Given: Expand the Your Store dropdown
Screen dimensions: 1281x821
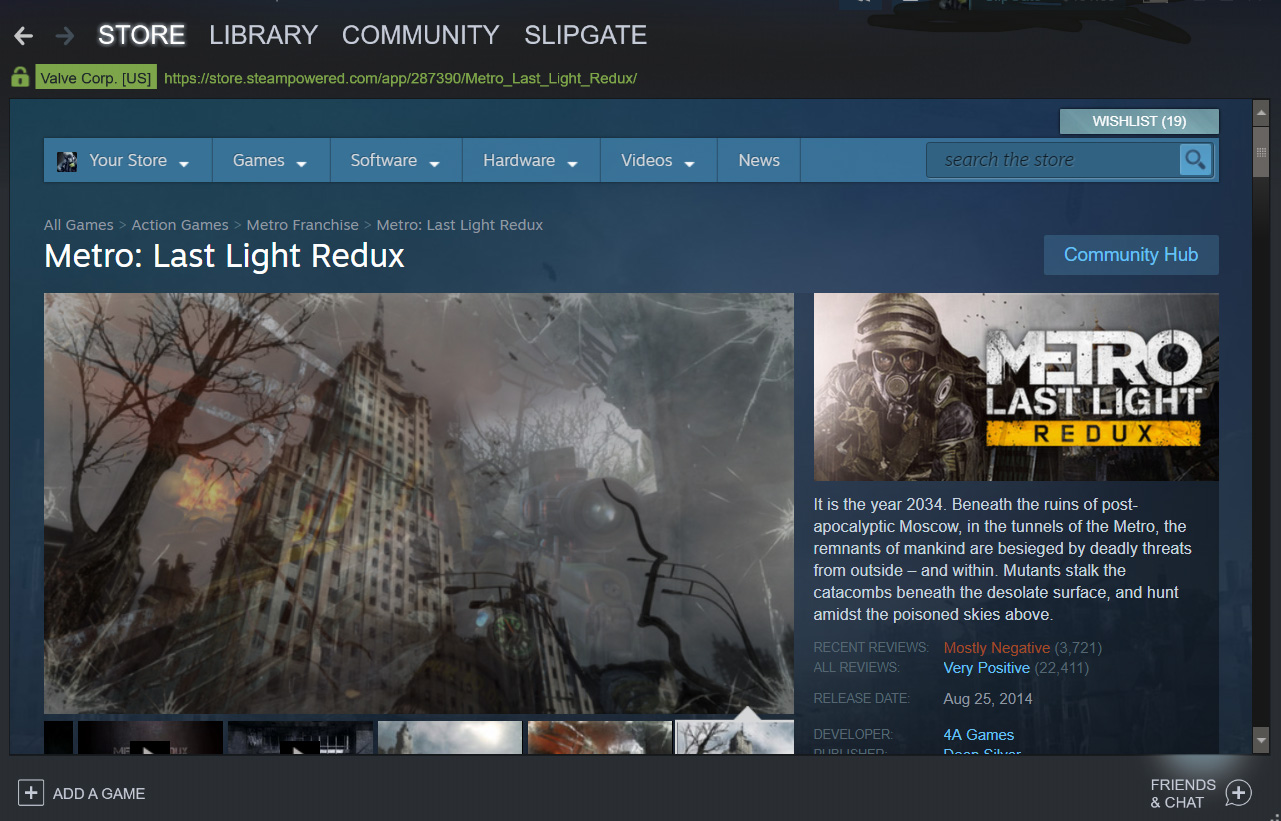Looking at the screenshot, I should click(128, 160).
